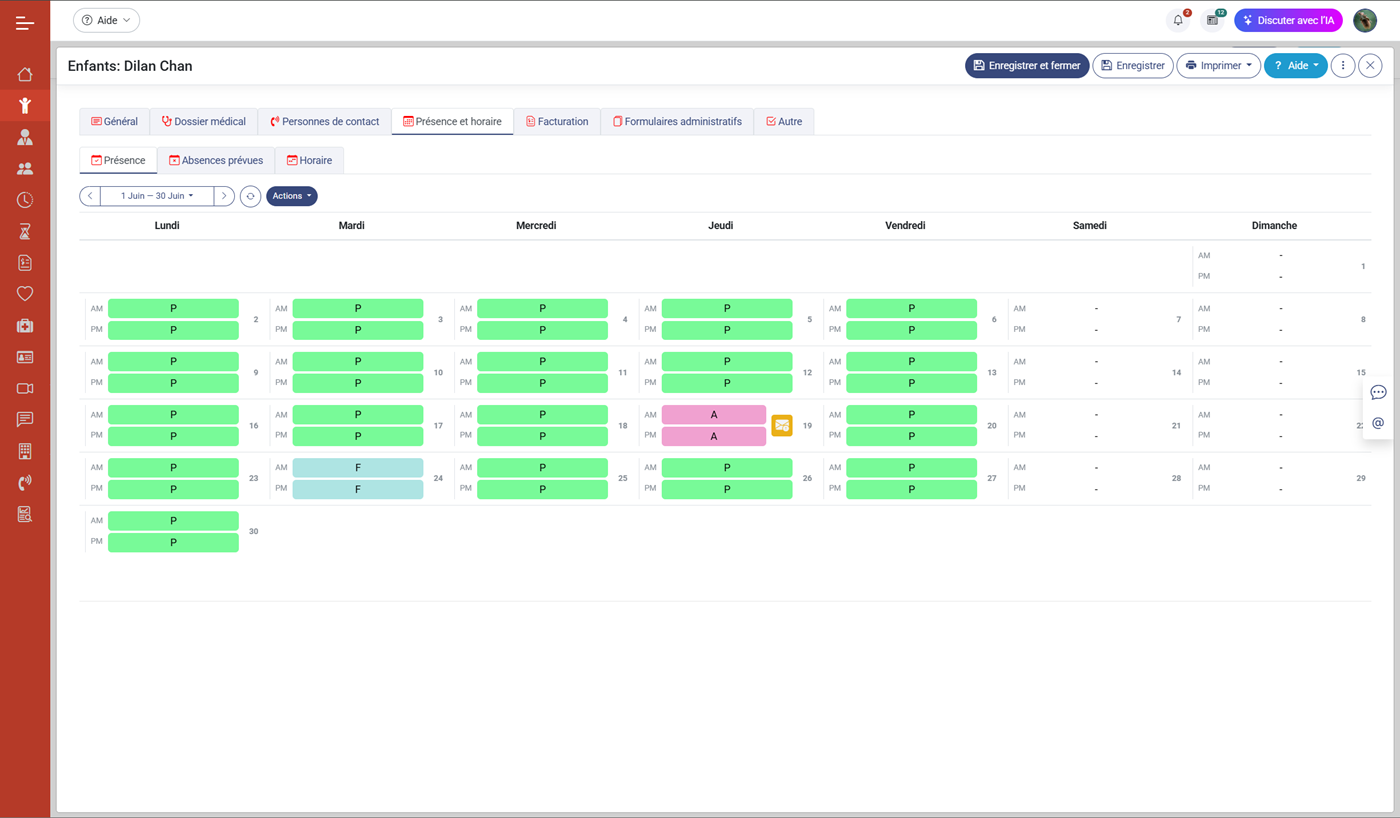Click the pink AM absence cell on June 19
This screenshot has width=1400, height=818.
(713, 415)
